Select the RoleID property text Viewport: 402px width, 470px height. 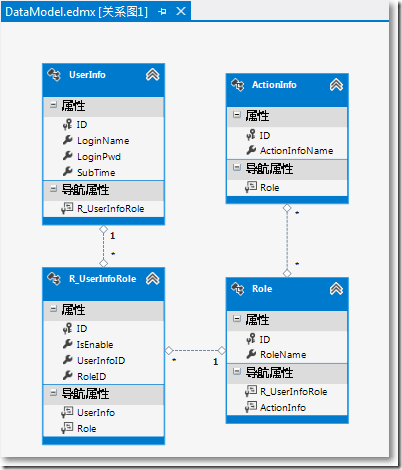[92, 376]
